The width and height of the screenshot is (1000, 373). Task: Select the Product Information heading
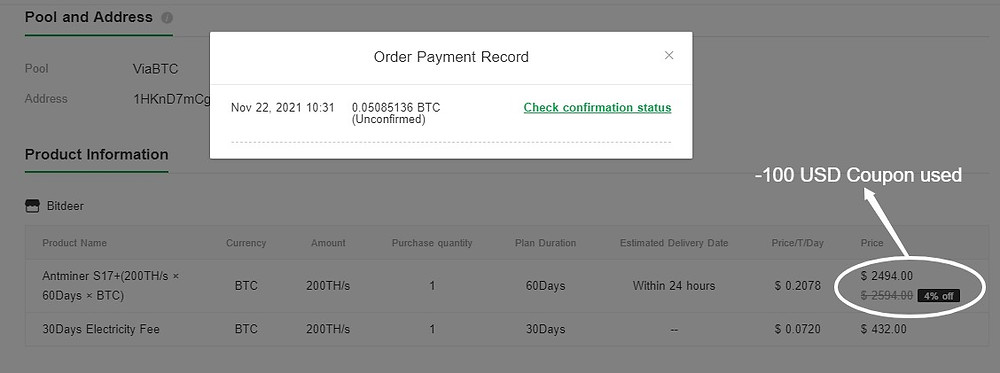pos(96,154)
